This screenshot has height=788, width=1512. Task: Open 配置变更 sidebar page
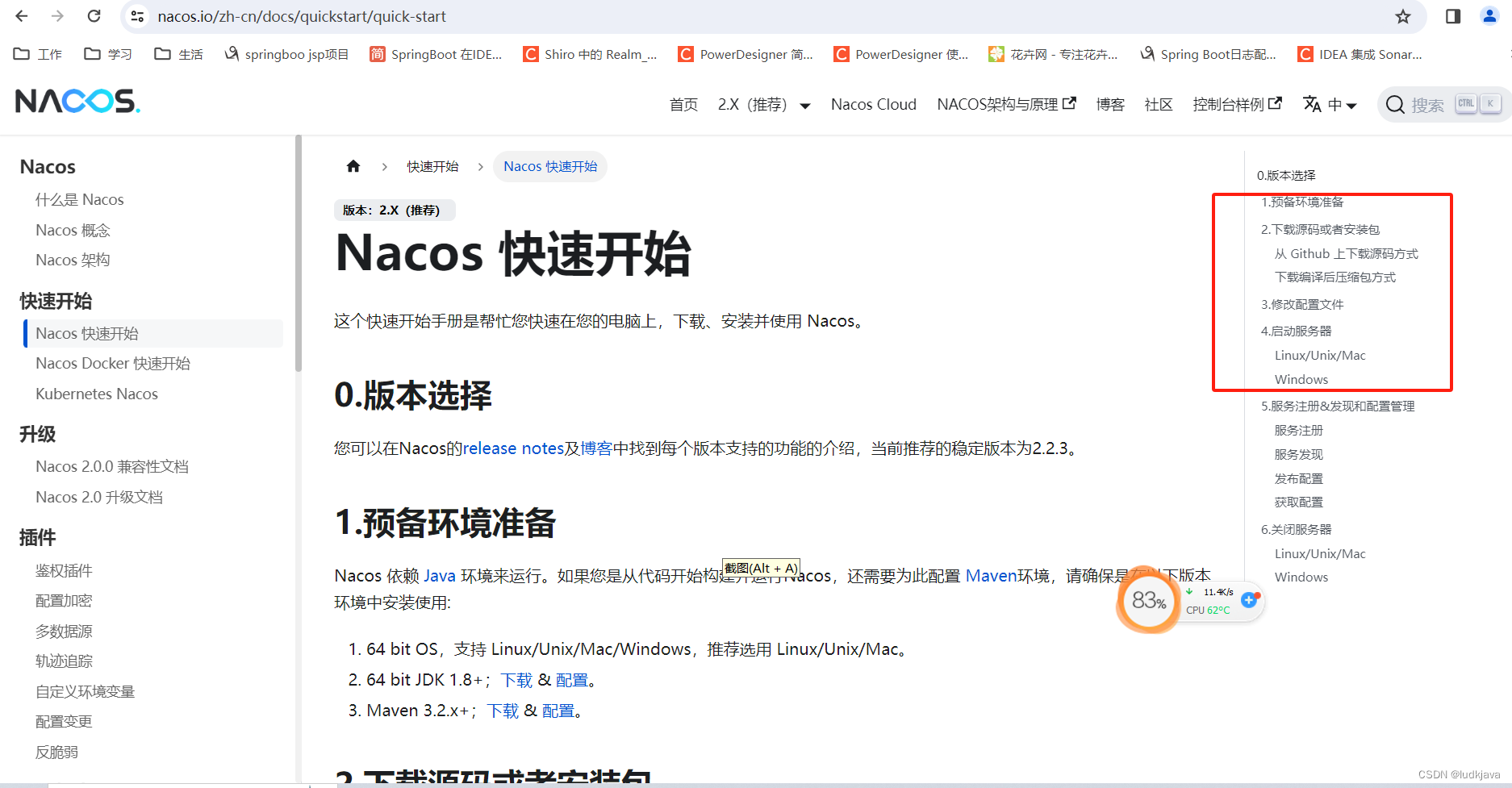point(64,721)
